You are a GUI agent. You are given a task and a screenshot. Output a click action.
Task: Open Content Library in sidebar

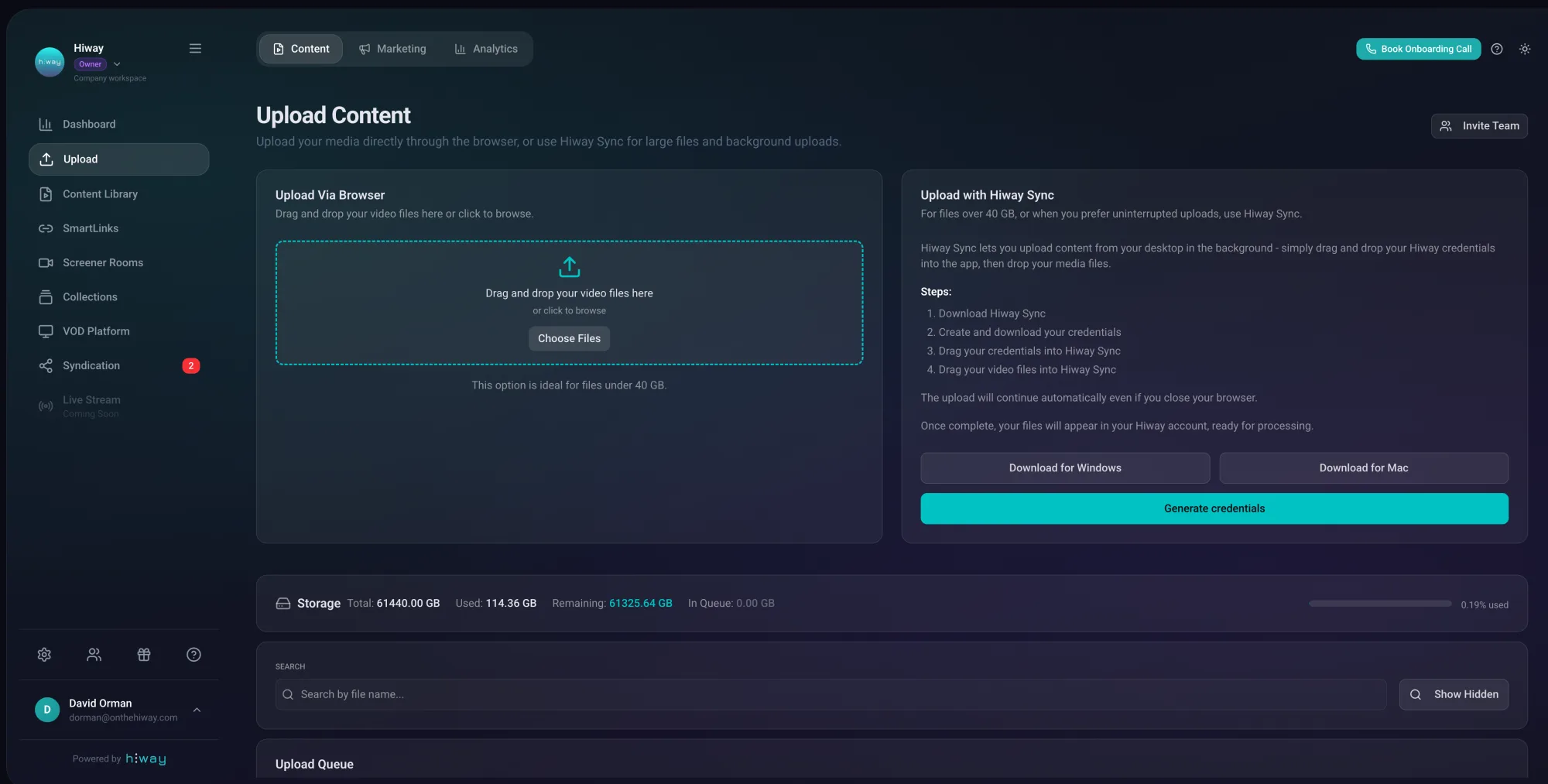pos(118,194)
